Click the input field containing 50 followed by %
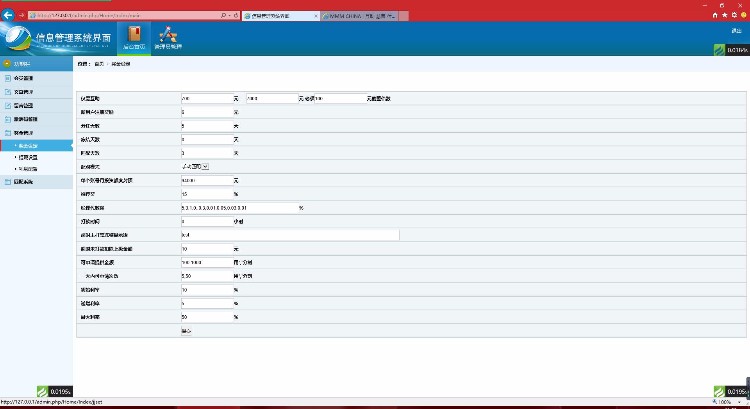The image size is (750, 409). 207,317
